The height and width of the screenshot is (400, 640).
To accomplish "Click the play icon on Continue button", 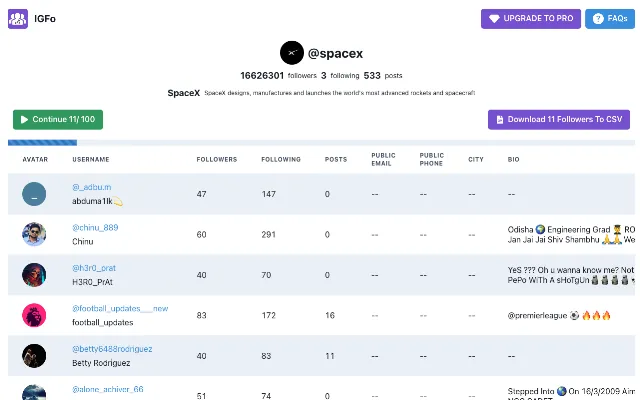I will pos(24,120).
